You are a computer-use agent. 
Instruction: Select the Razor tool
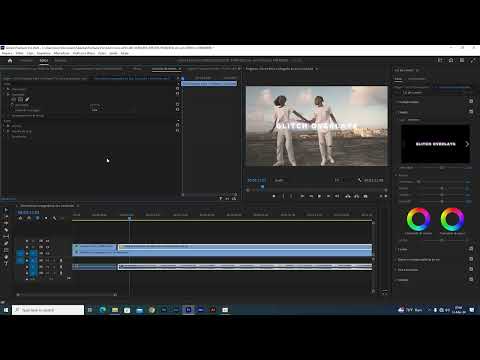coord(6,230)
